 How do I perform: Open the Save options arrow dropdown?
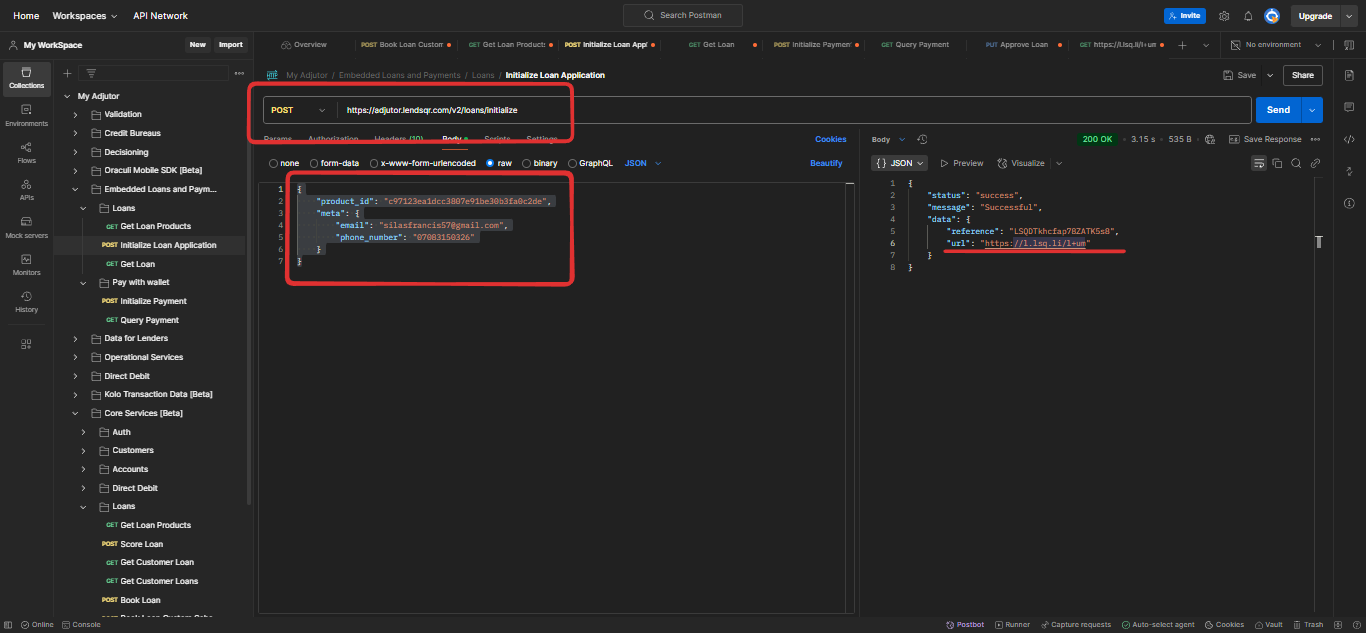point(1270,75)
